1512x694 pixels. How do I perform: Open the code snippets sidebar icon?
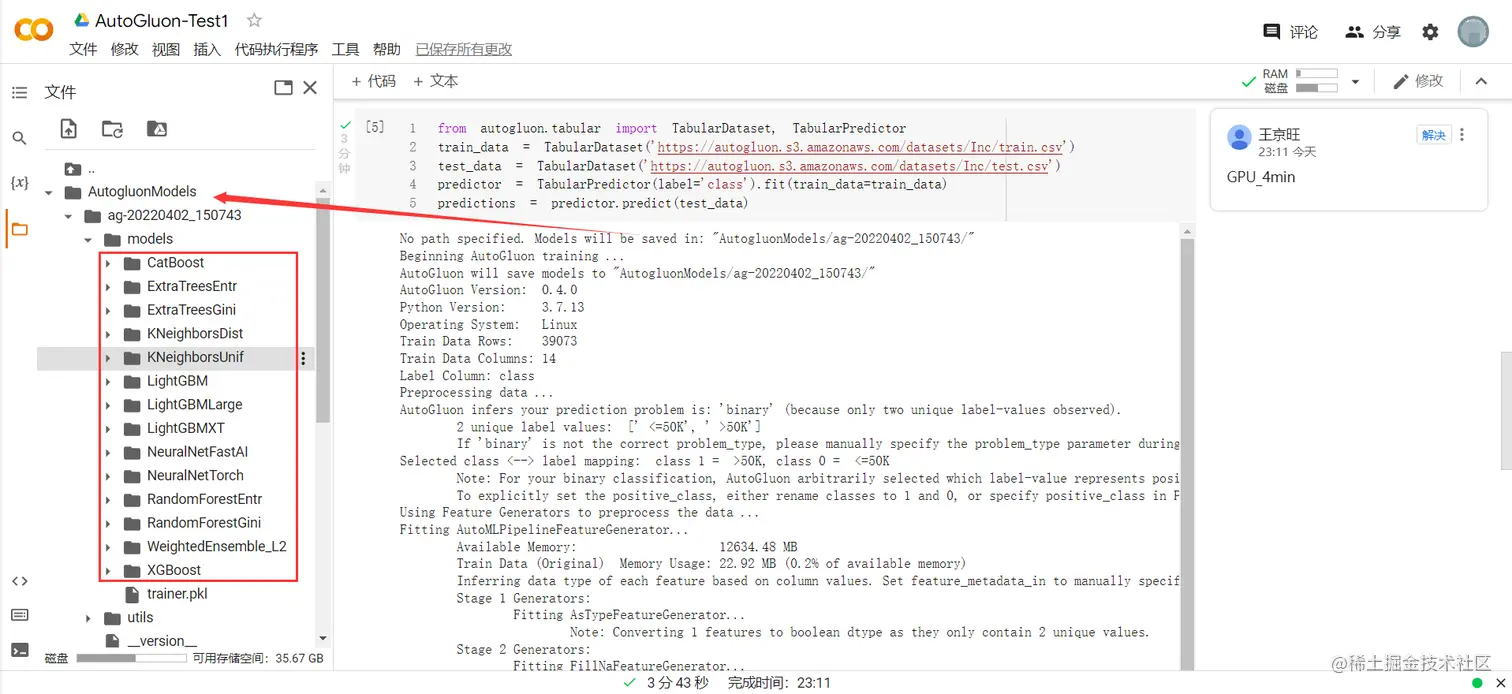pyautogui.click(x=19, y=581)
